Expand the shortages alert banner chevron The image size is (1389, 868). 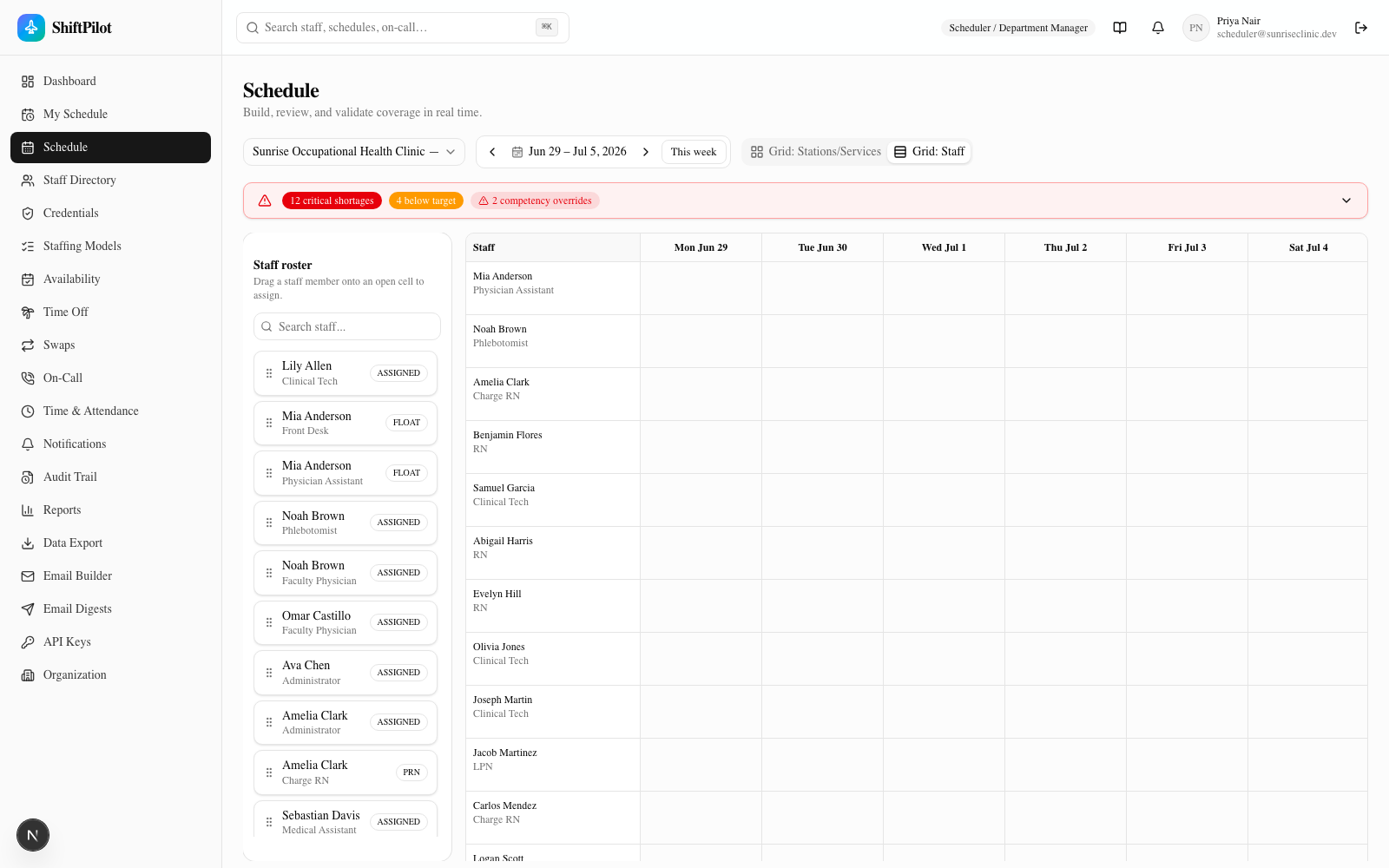(x=1346, y=201)
